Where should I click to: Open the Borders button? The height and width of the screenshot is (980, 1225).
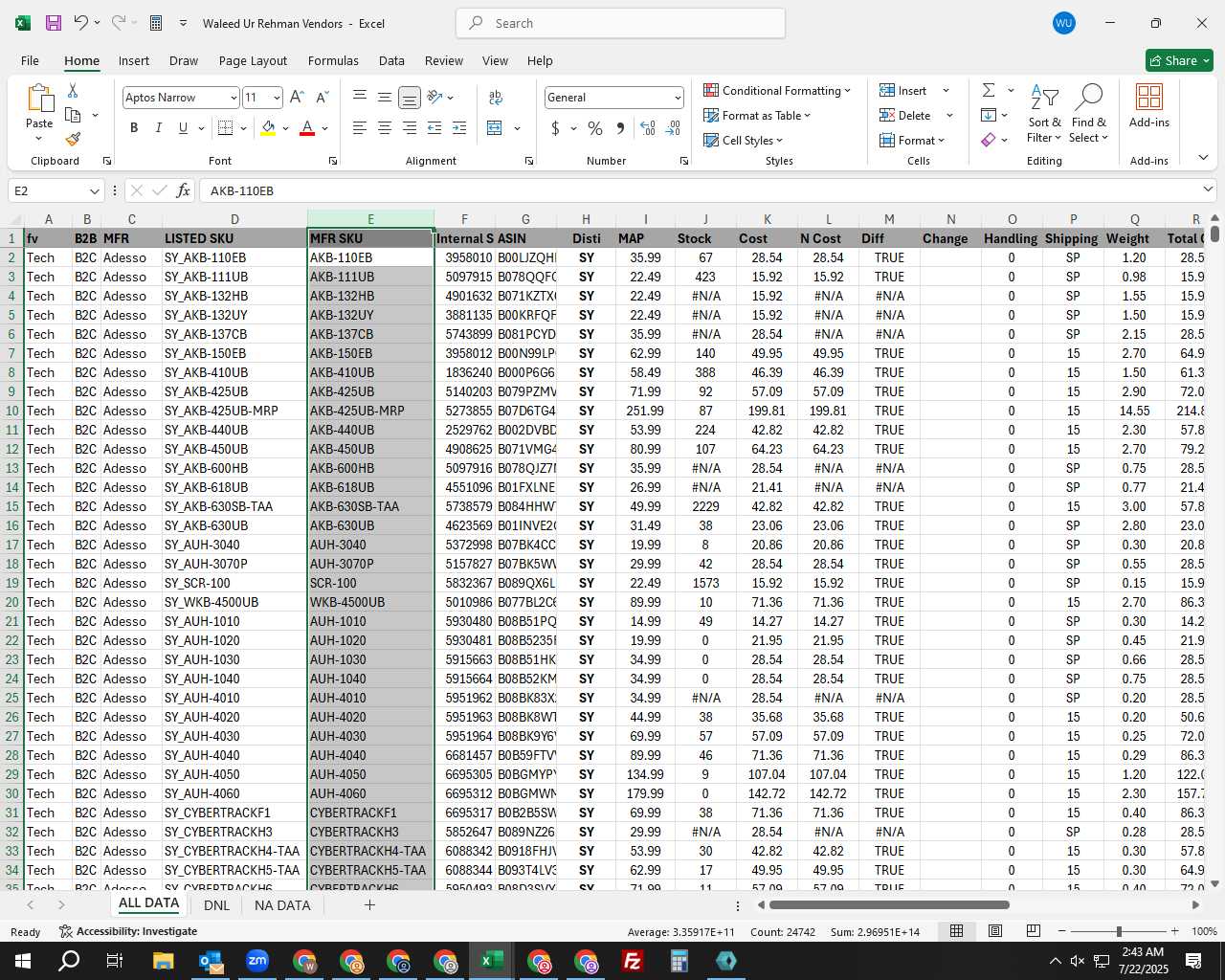tap(226, 127)
